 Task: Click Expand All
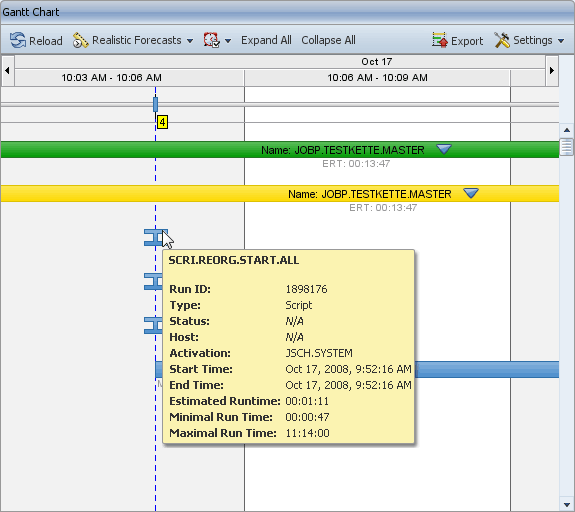click(x=266, y=40)
